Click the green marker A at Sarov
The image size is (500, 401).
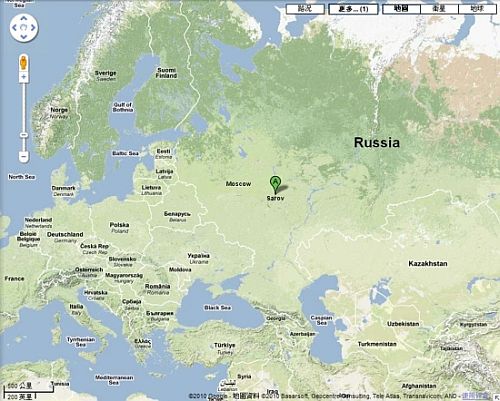click(275, 184)
